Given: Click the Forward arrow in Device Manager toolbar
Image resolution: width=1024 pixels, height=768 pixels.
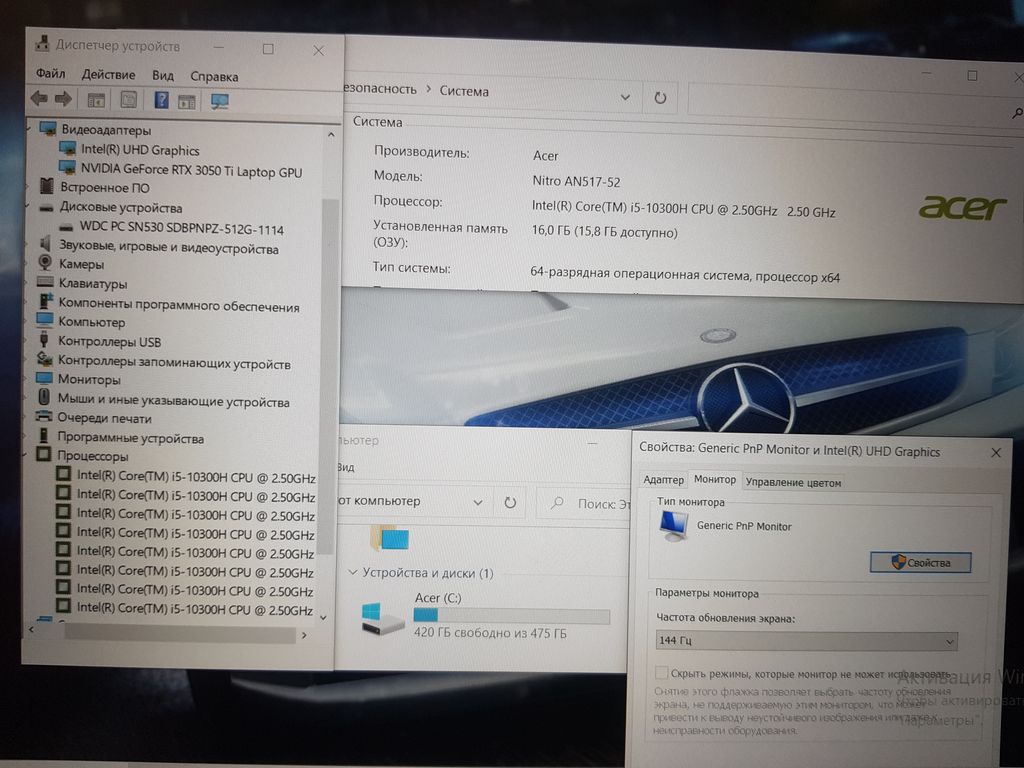Looking at the screenshot, I should (x=63, y=99).
